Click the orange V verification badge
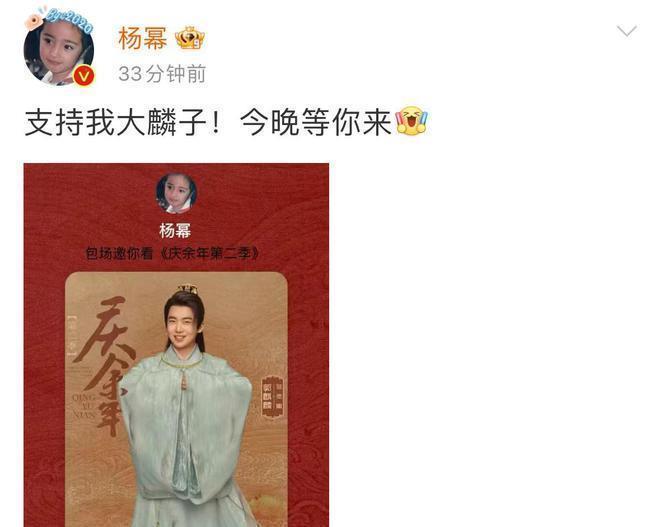This screenshot has height=527, width=660. tap(84, 76)
